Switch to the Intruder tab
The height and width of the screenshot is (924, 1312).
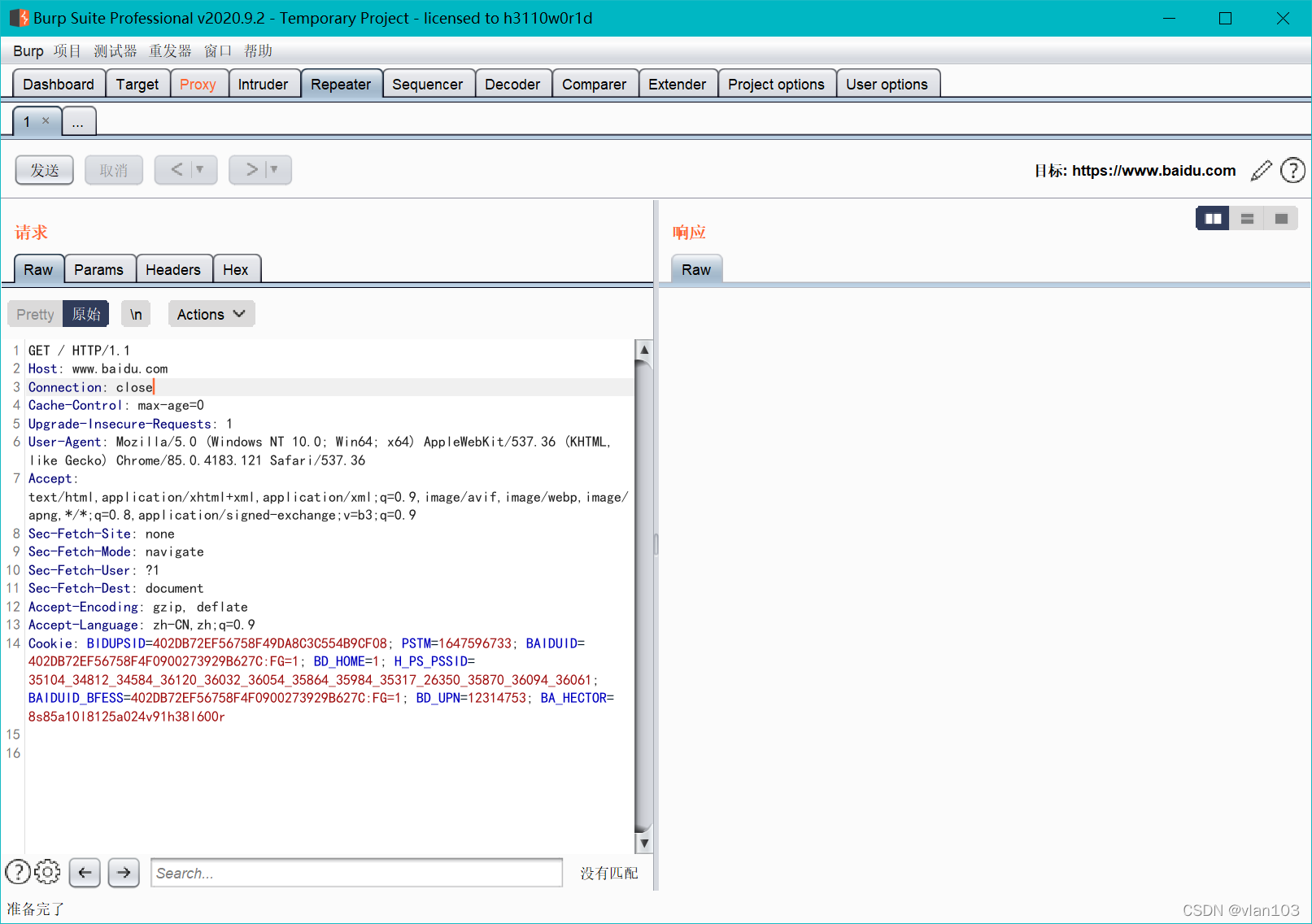[x=263, y=84]
